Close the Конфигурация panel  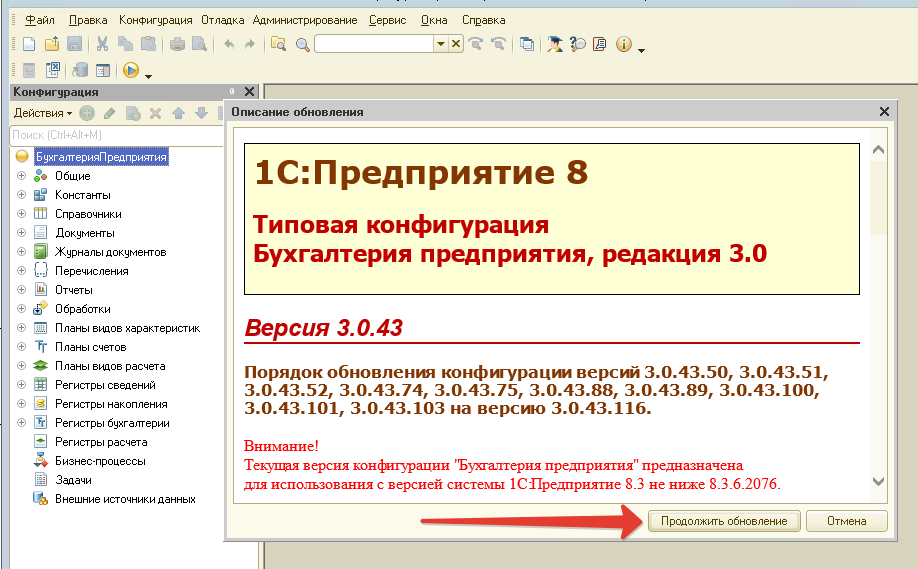(249, 91)
